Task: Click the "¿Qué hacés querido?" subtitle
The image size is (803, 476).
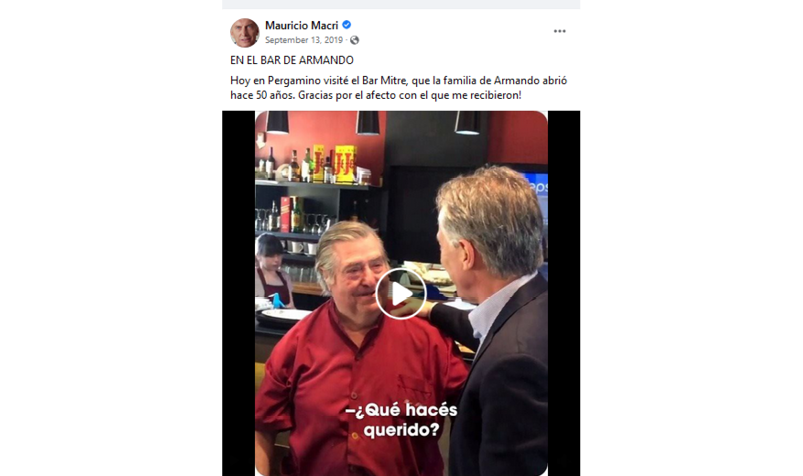Action: coord(402,420)
